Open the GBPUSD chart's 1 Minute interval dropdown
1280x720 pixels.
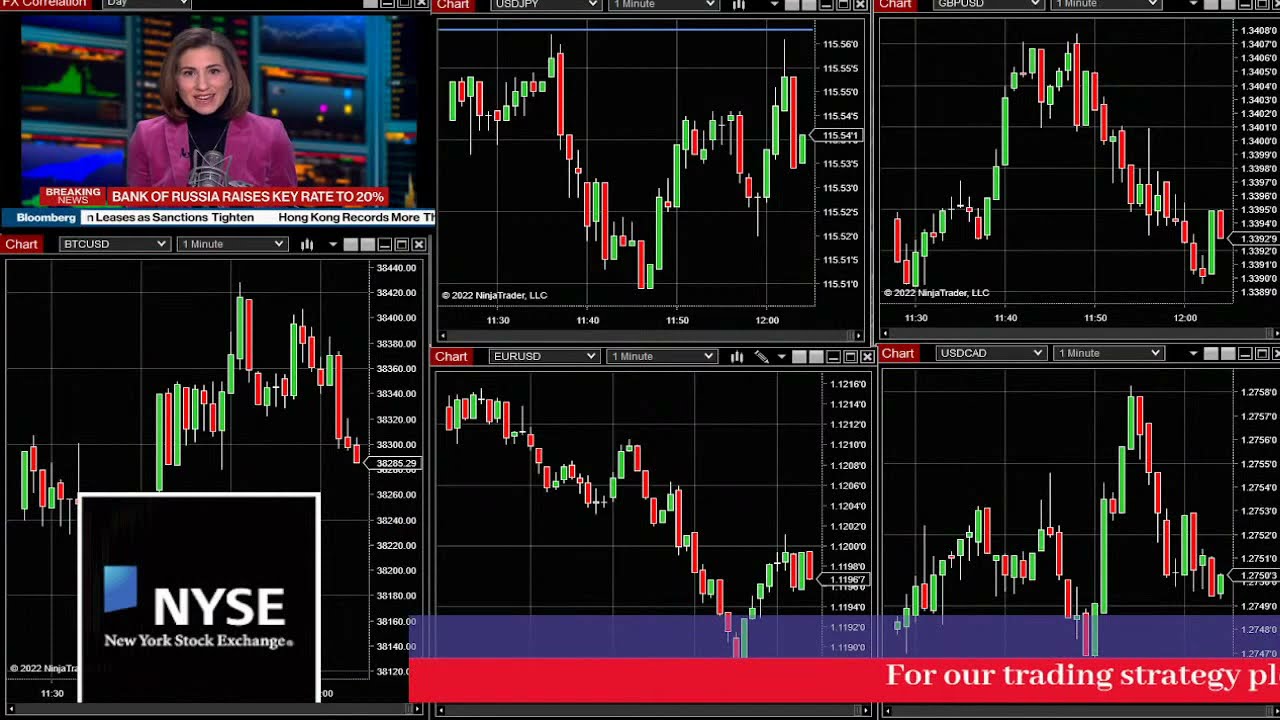tap(1106, 4)
